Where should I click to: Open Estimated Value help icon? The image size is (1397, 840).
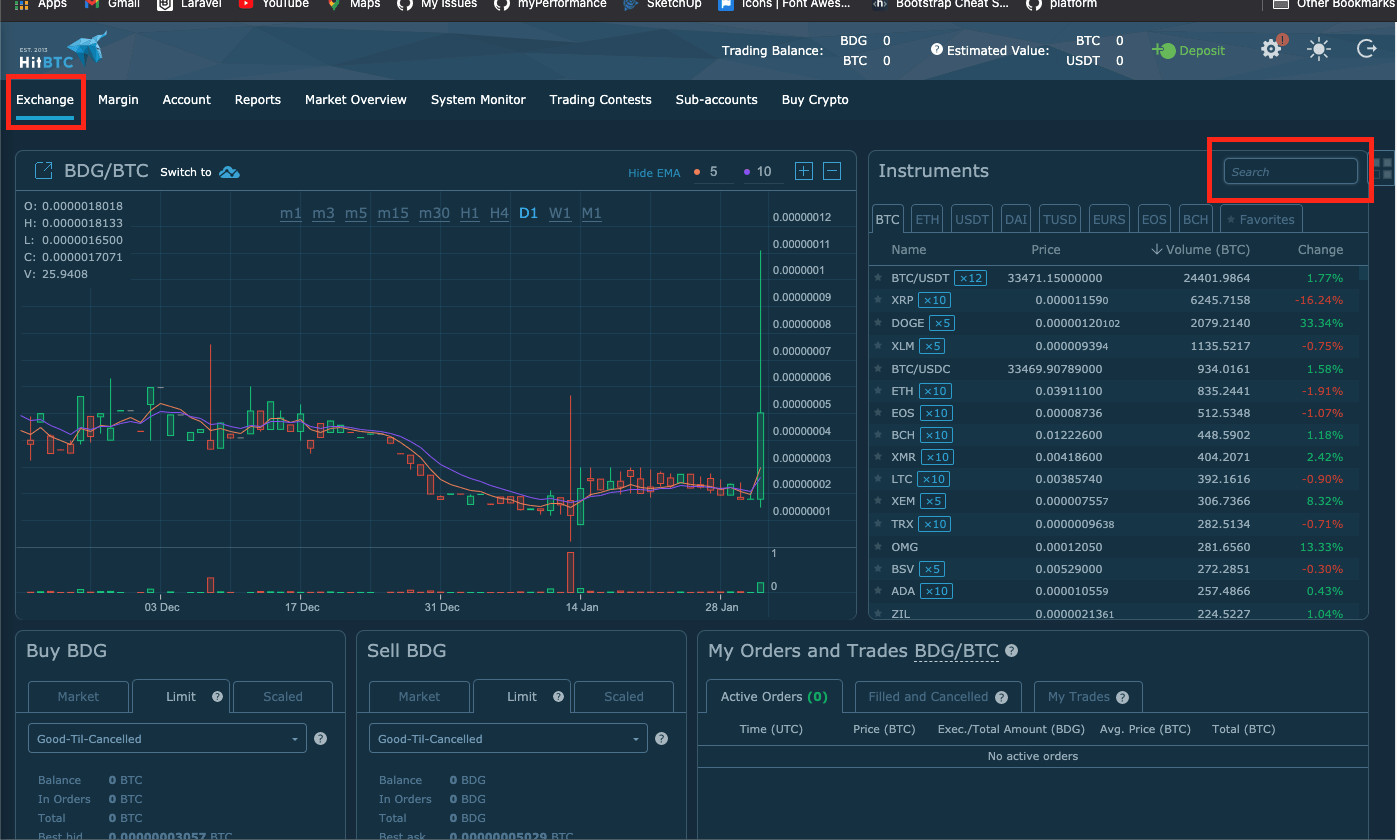[x=937, y=49]
